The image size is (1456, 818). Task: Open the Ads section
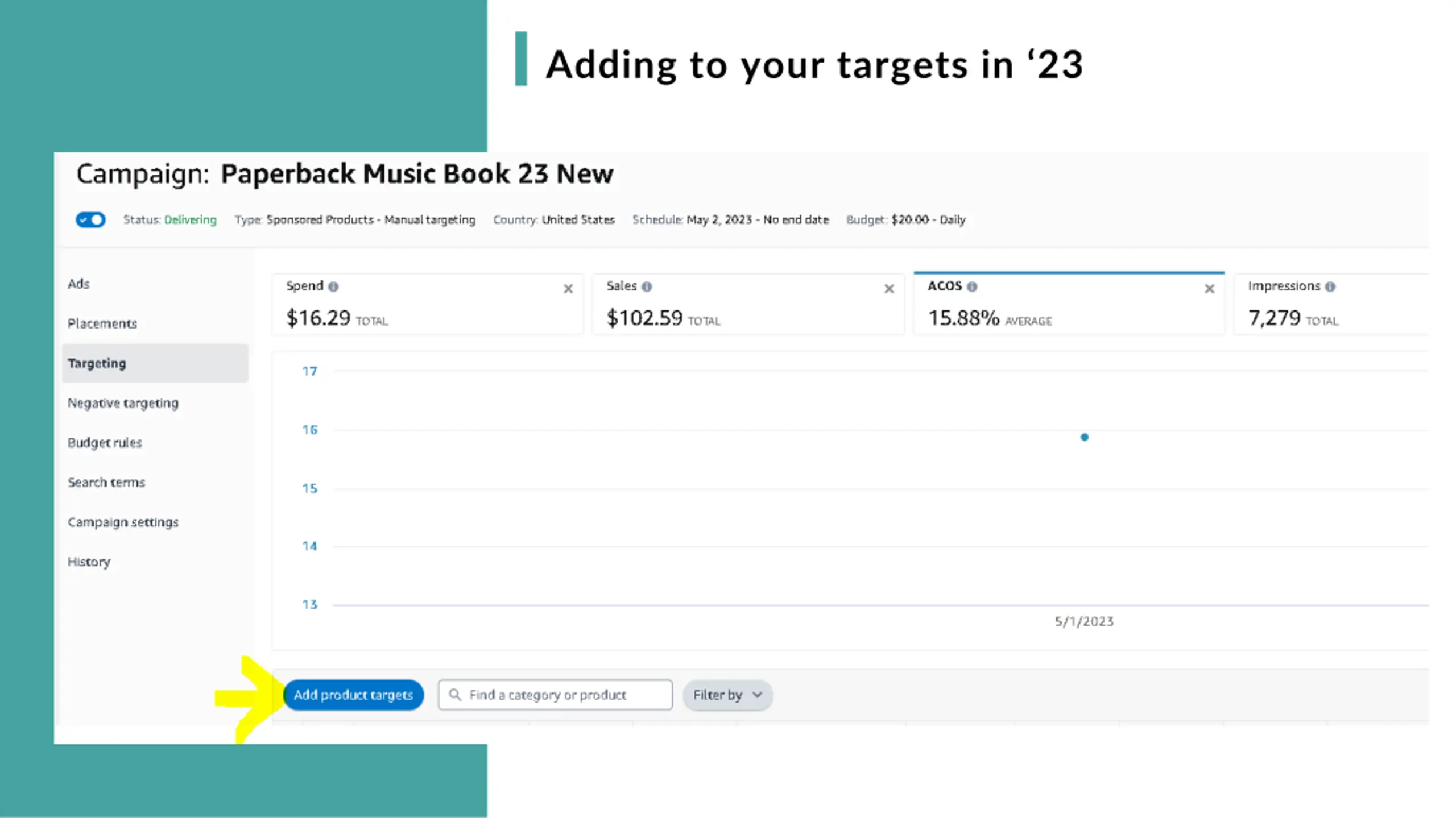(78, 284)
